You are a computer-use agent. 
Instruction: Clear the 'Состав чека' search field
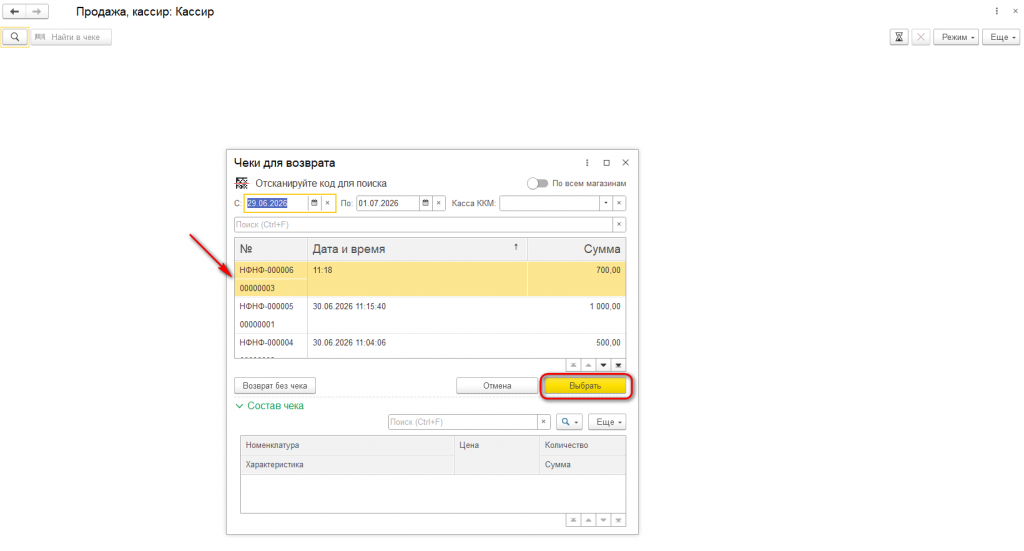543,422
